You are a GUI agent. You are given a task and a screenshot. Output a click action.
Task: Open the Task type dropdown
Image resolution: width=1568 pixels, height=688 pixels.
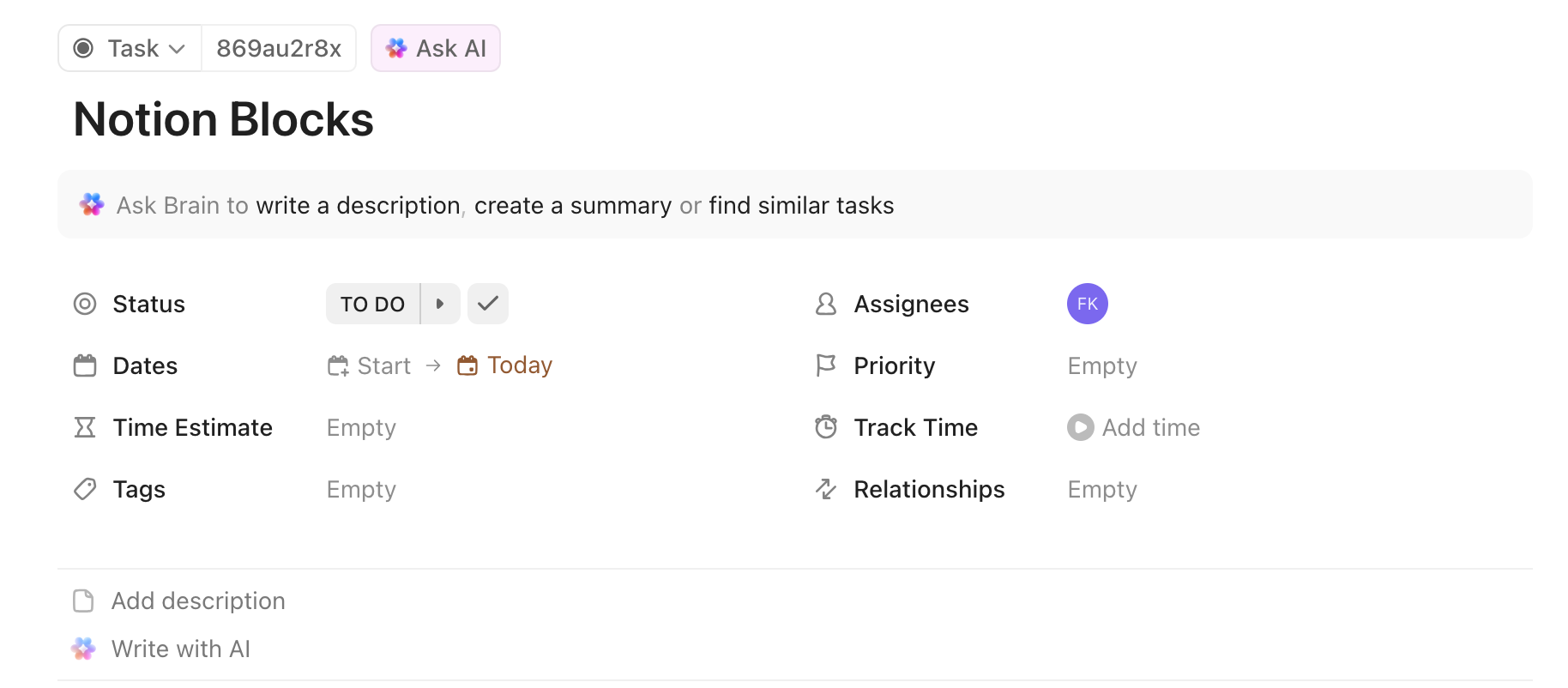pyautogui.click(x=130, y=49)
